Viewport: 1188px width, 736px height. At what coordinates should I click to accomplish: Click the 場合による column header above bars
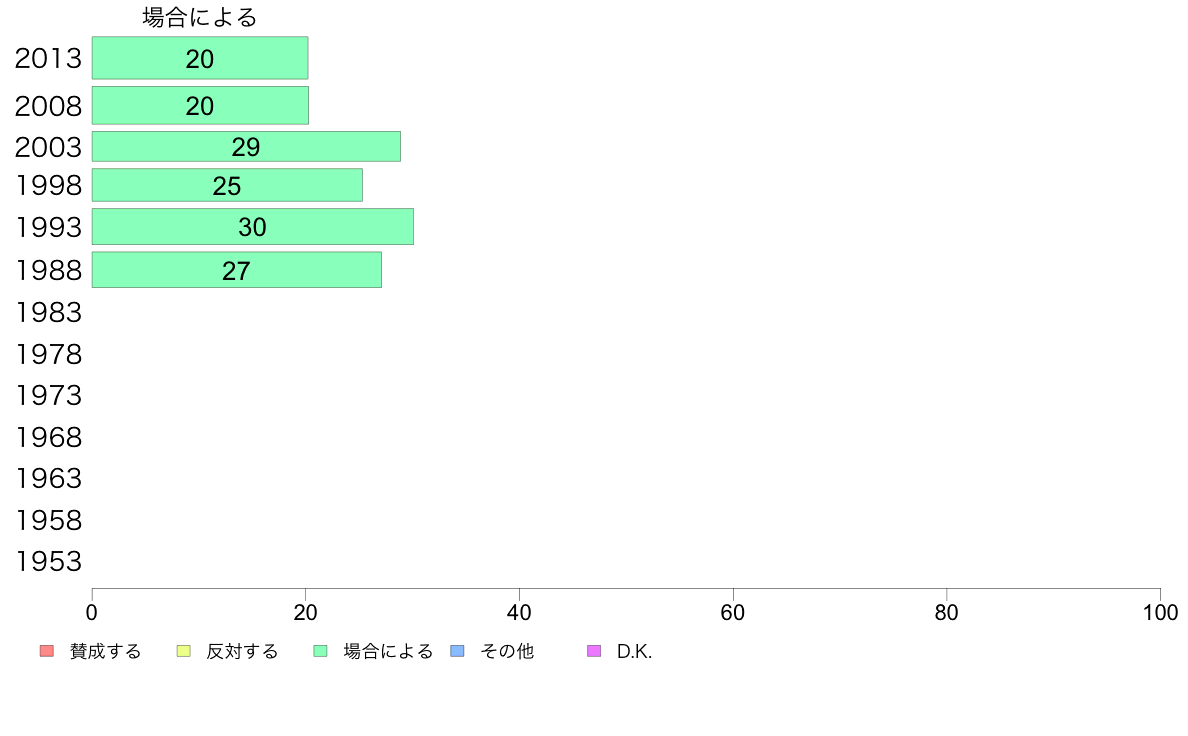tap(200, 17)
